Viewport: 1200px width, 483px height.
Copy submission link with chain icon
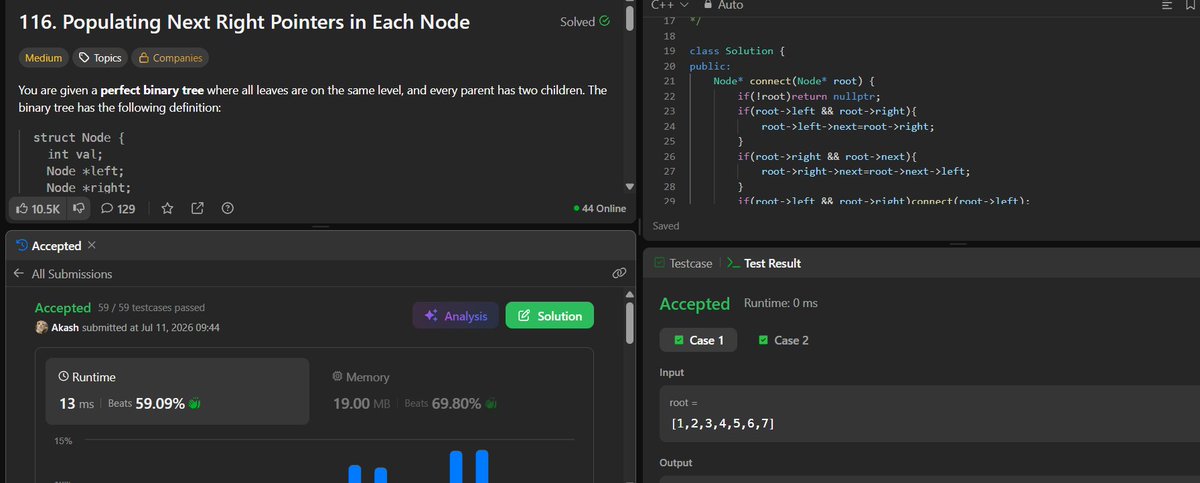click(618, 273)
